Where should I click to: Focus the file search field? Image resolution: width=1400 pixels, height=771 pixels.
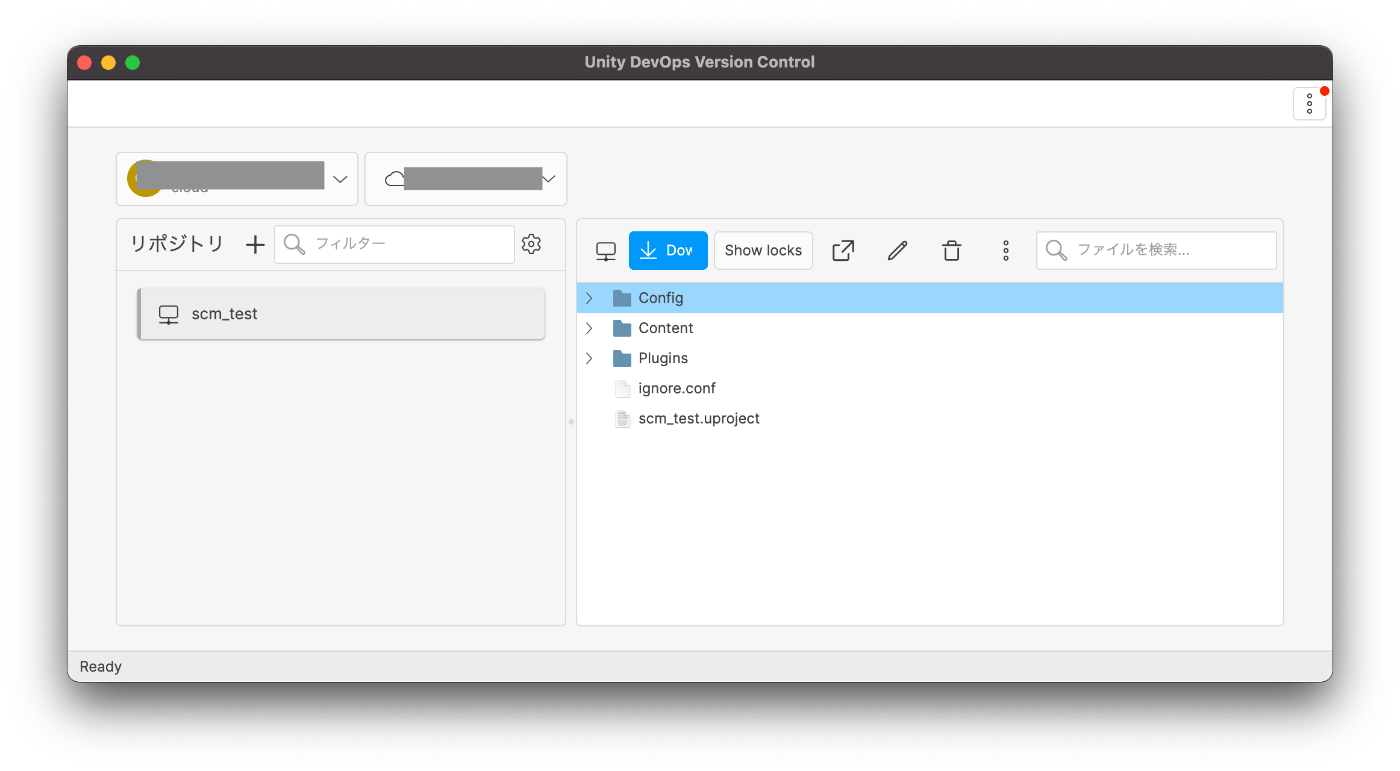point(1156,251)
